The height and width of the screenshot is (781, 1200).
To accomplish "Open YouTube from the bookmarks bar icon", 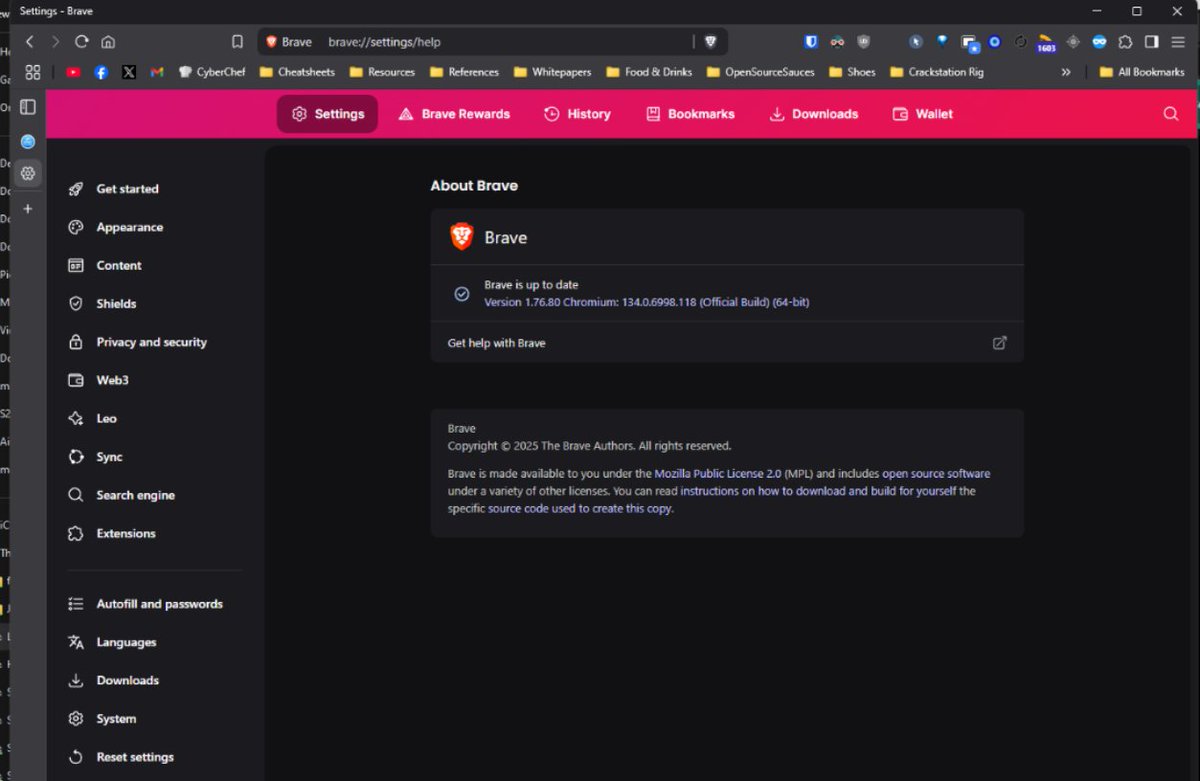I will [x=72, y=72].
